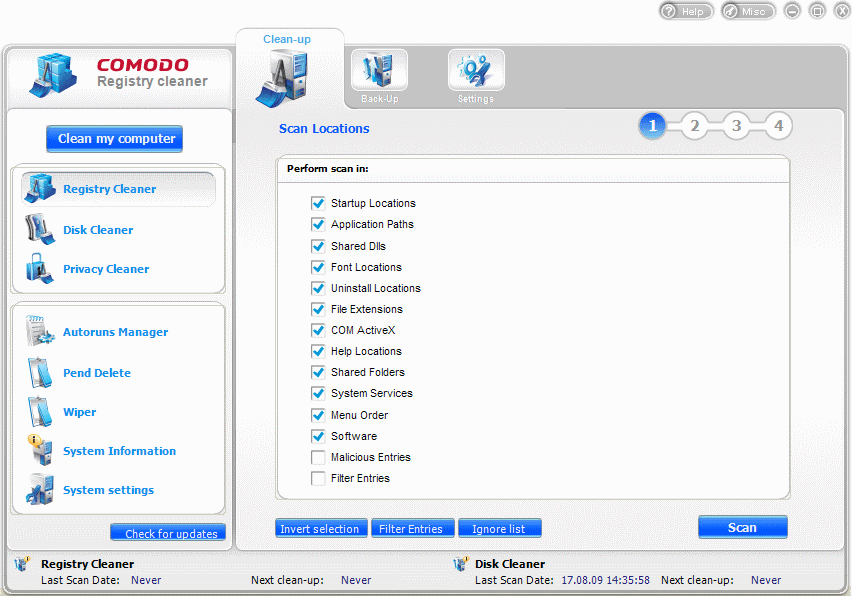Select Registry Cleaner menu label
This screenshot has height=596, width=852.
point(109,189)
